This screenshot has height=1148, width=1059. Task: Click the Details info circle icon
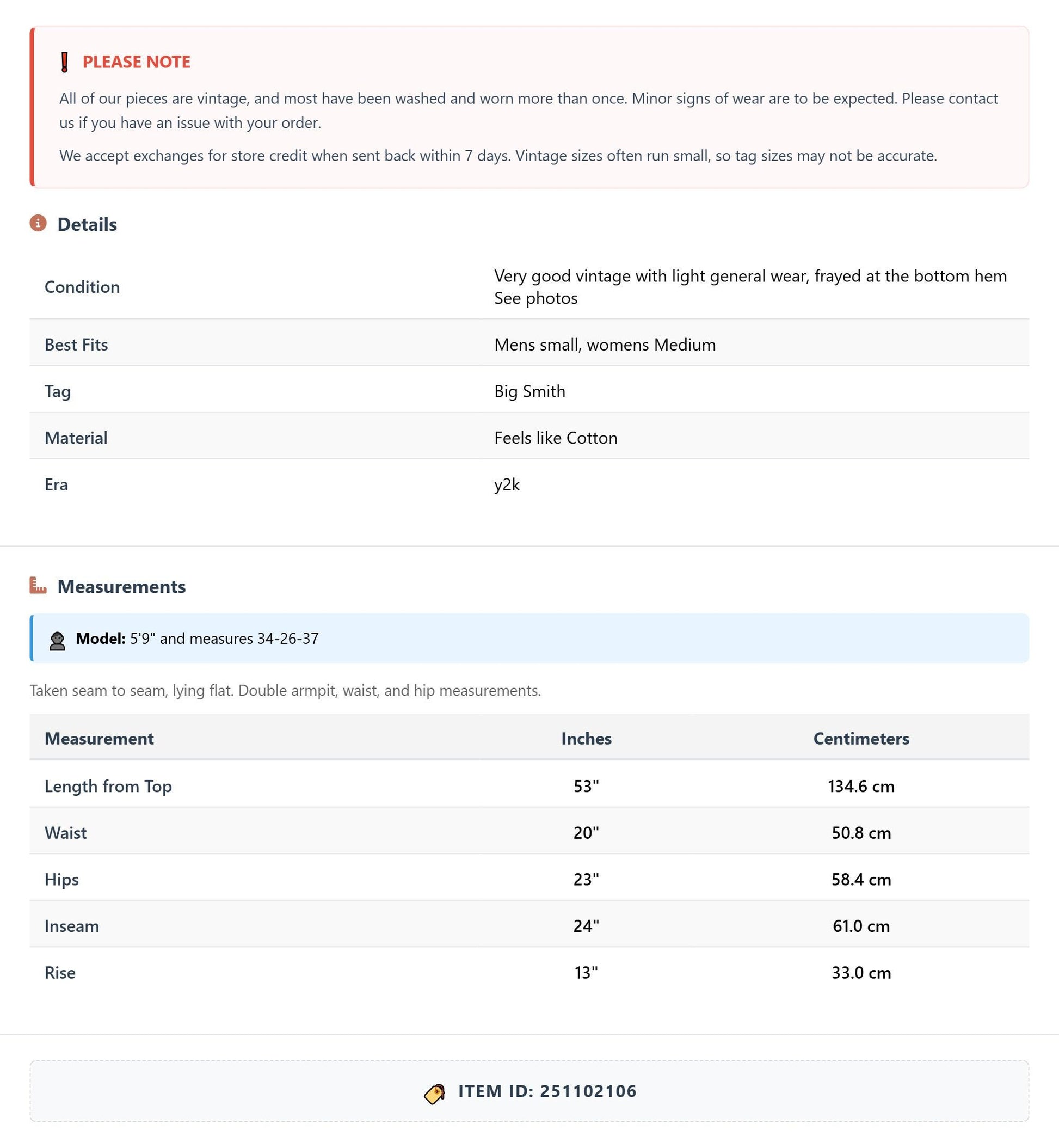pyautogui.click(x=39, y=223)
